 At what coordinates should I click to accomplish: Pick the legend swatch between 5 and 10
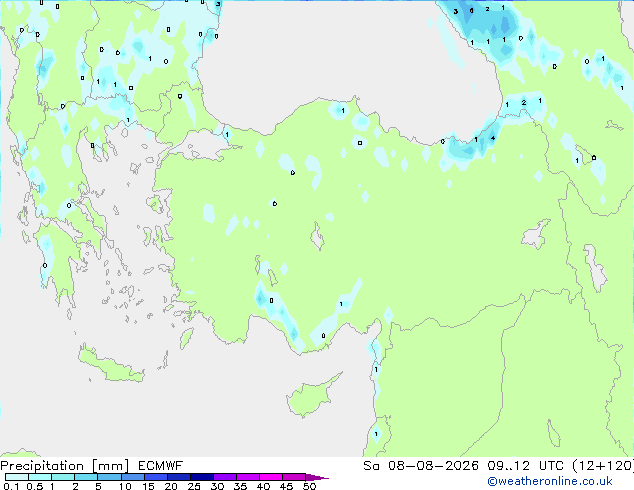click(110, 477)
